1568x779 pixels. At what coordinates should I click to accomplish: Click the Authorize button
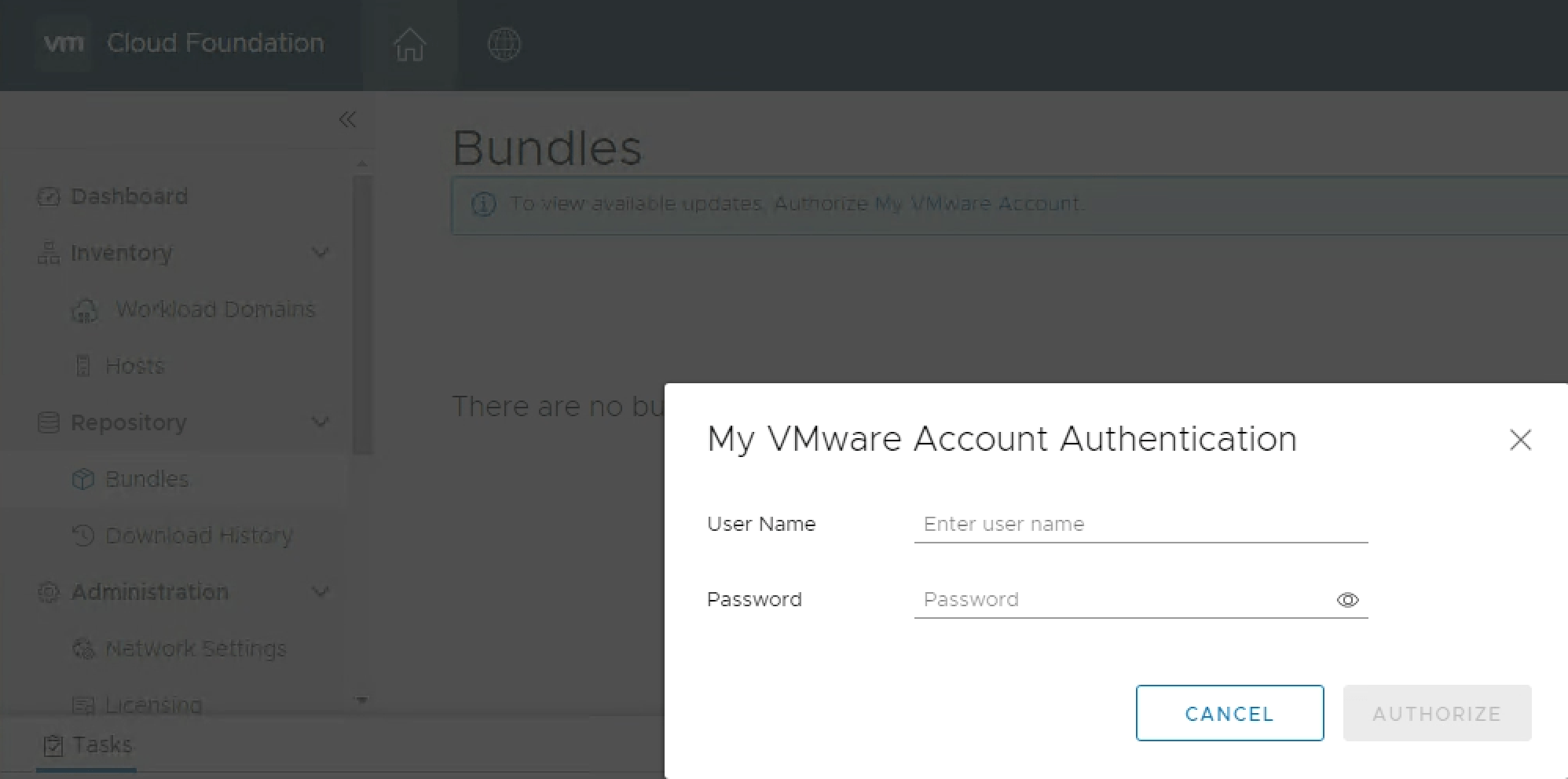(x=1437, y=713)
